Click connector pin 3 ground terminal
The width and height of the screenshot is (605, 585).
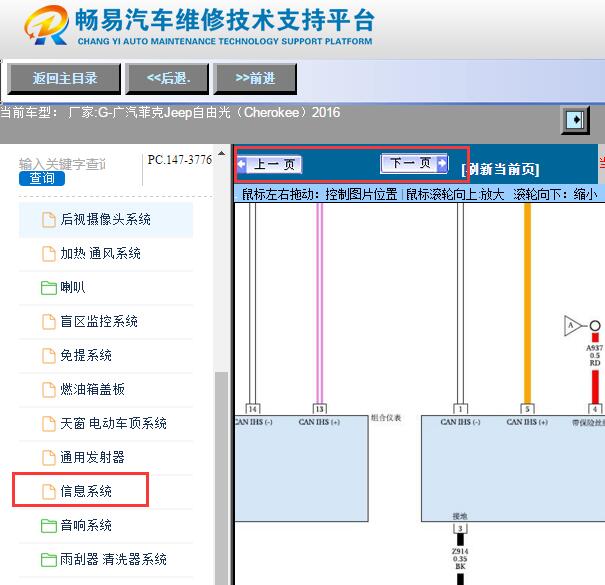[460, 528]
